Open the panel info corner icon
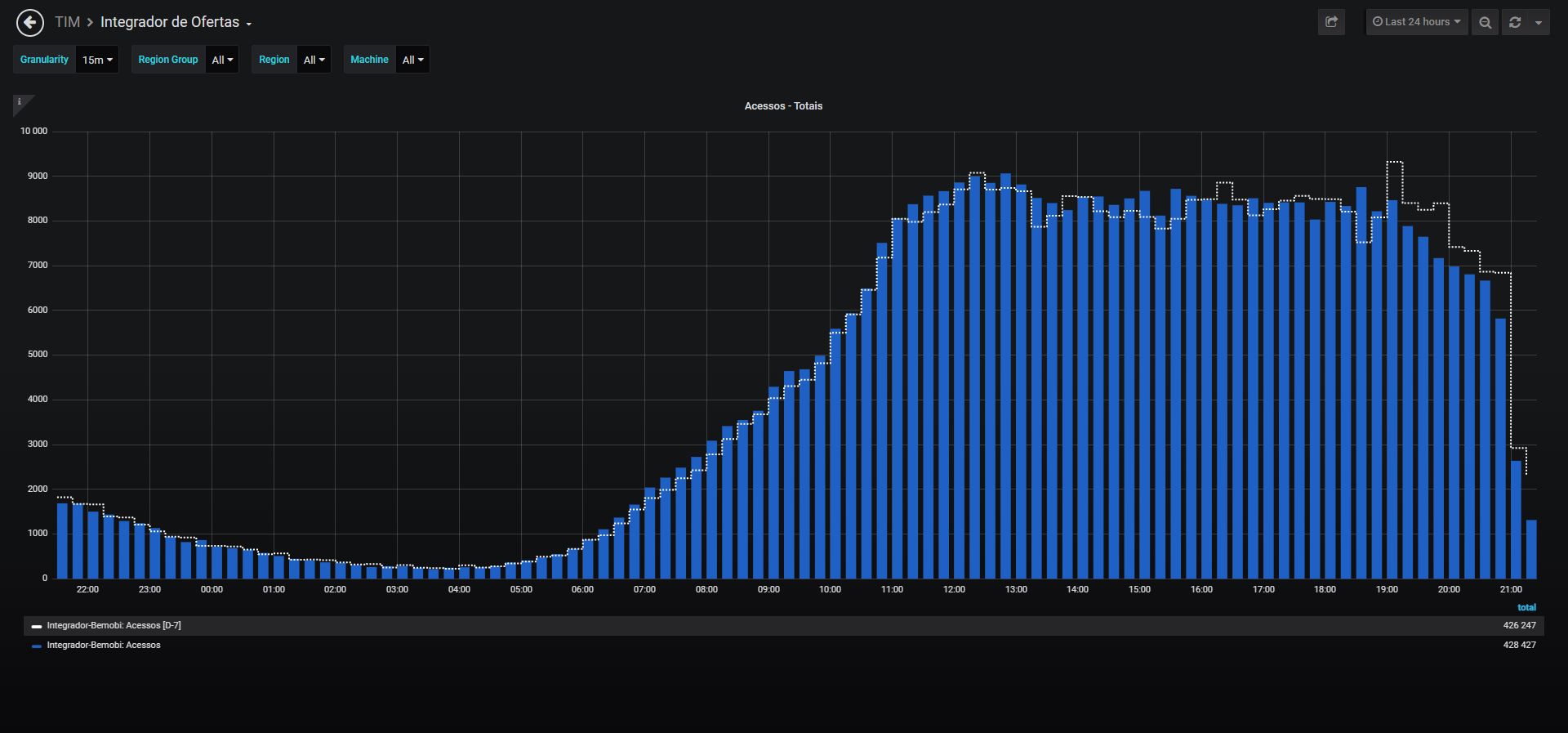Image resolution: width=1568 pixels, height=733 pixels. point(20,102)
